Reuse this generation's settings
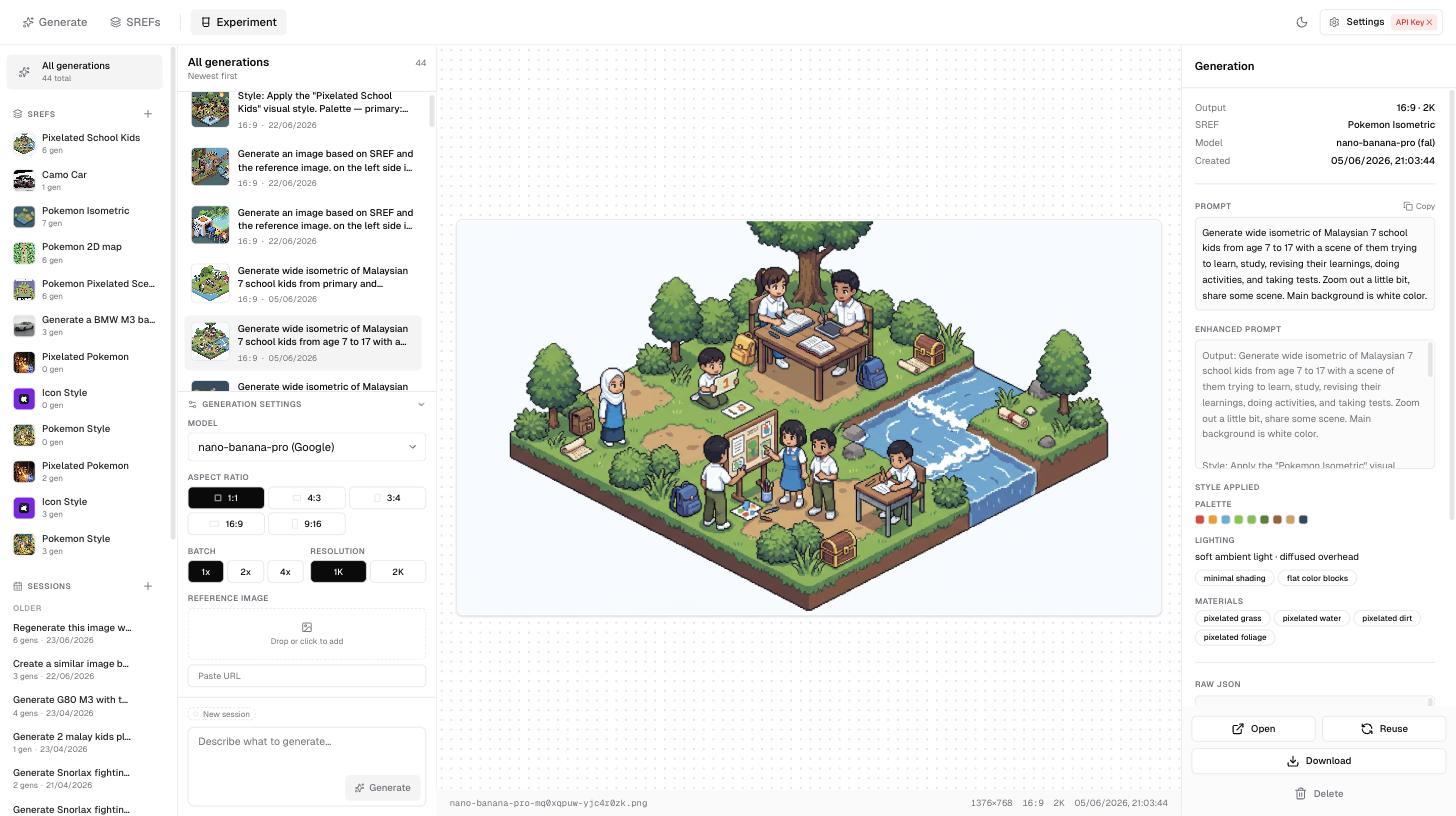Image resolution: width=1456 pixels, height=816 pixels. 1384,729
